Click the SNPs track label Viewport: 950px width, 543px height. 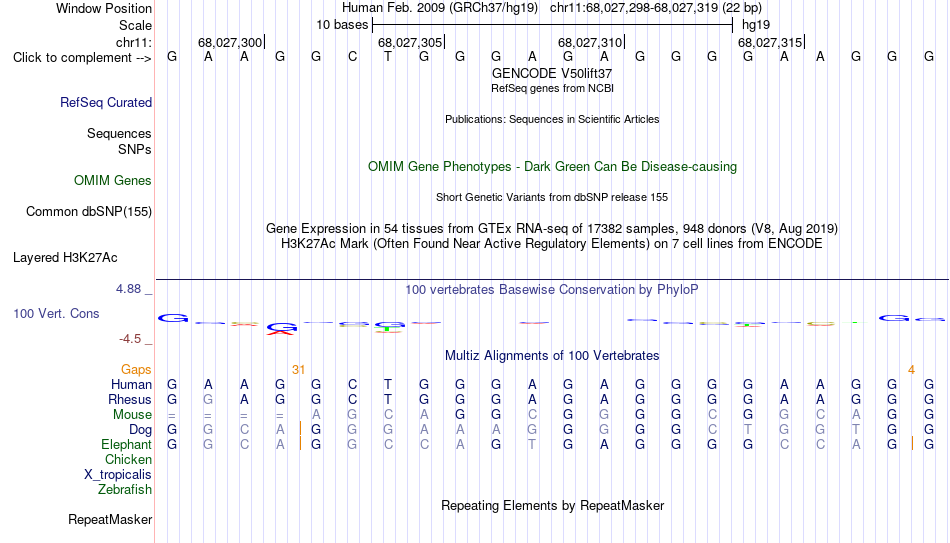click(x=135, y=149)
